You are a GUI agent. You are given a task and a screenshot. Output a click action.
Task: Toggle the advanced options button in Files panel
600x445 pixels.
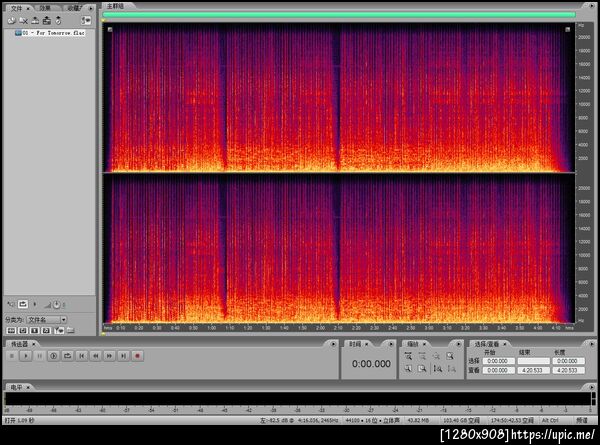tap(86, 21)
